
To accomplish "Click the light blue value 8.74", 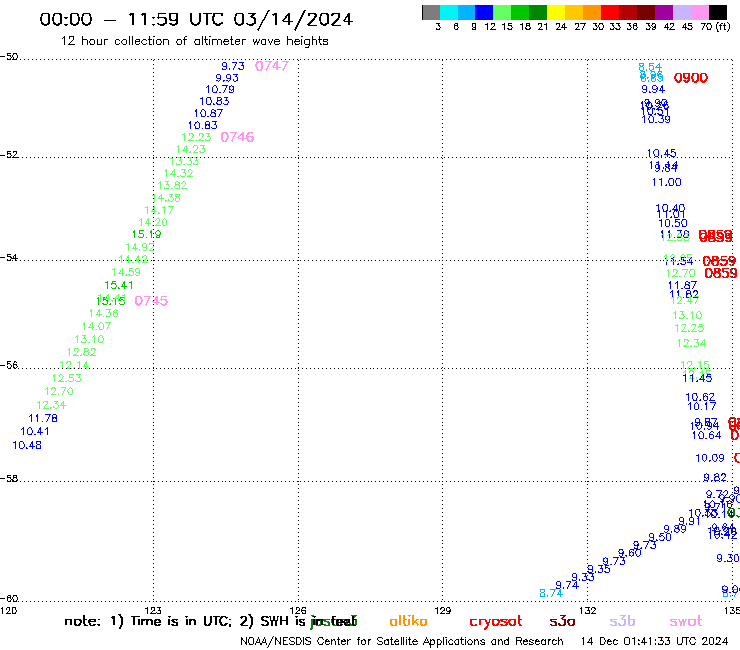I will pyautogui.click(x=551, y=593).
